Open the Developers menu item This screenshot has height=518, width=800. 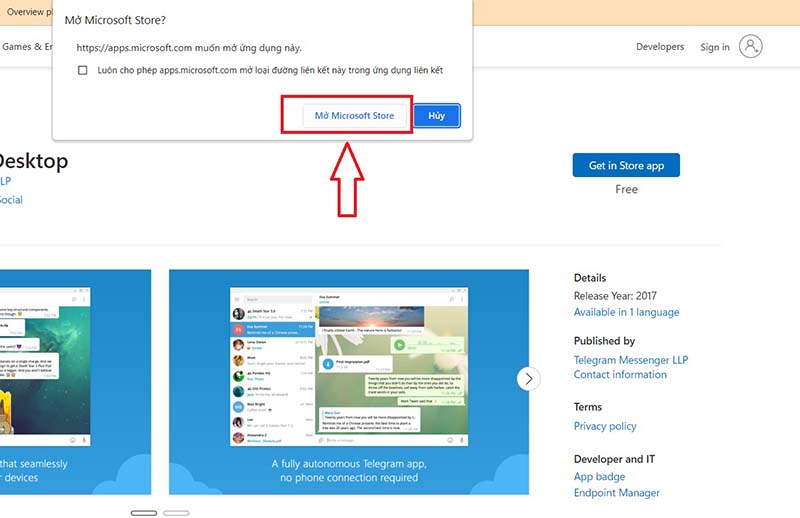660,47
